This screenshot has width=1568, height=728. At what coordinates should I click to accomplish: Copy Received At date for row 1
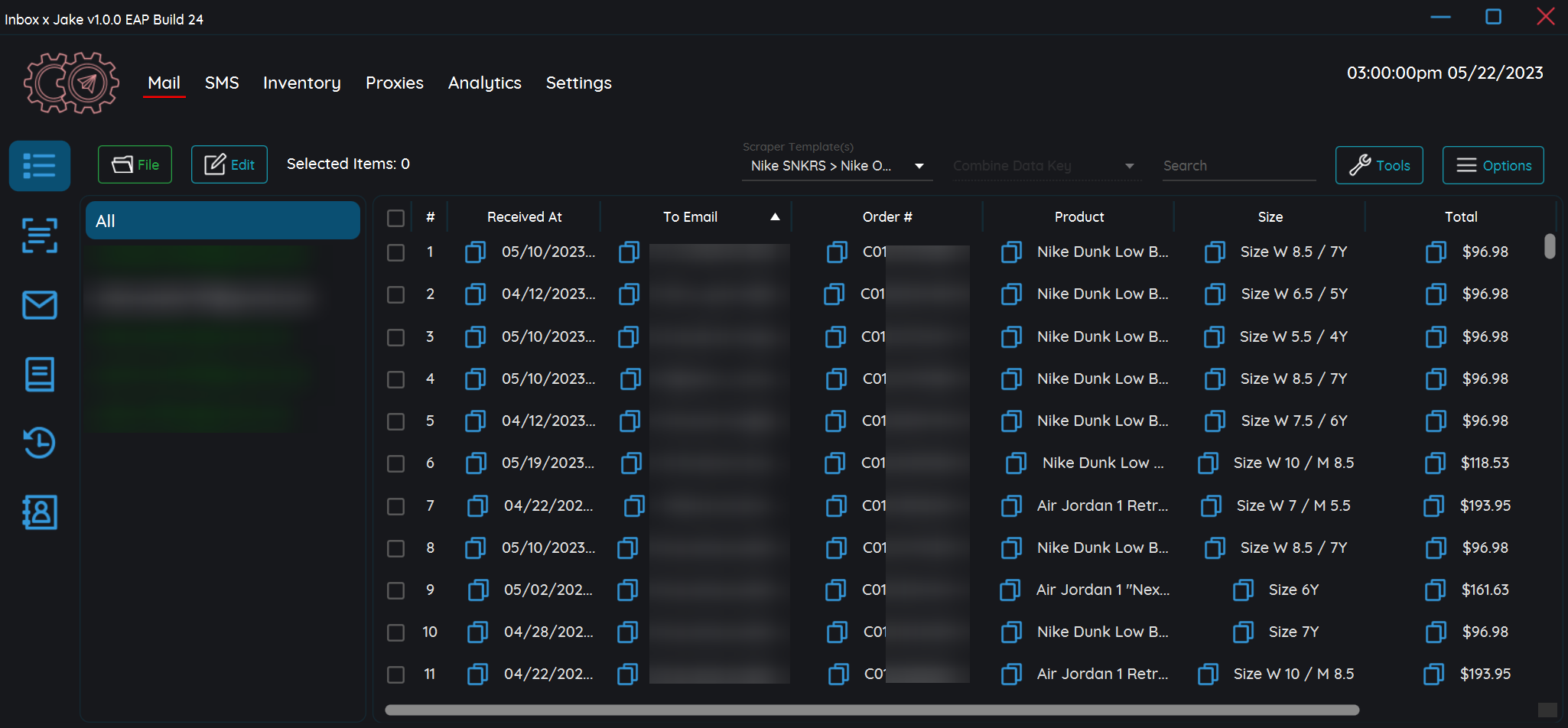475,252
